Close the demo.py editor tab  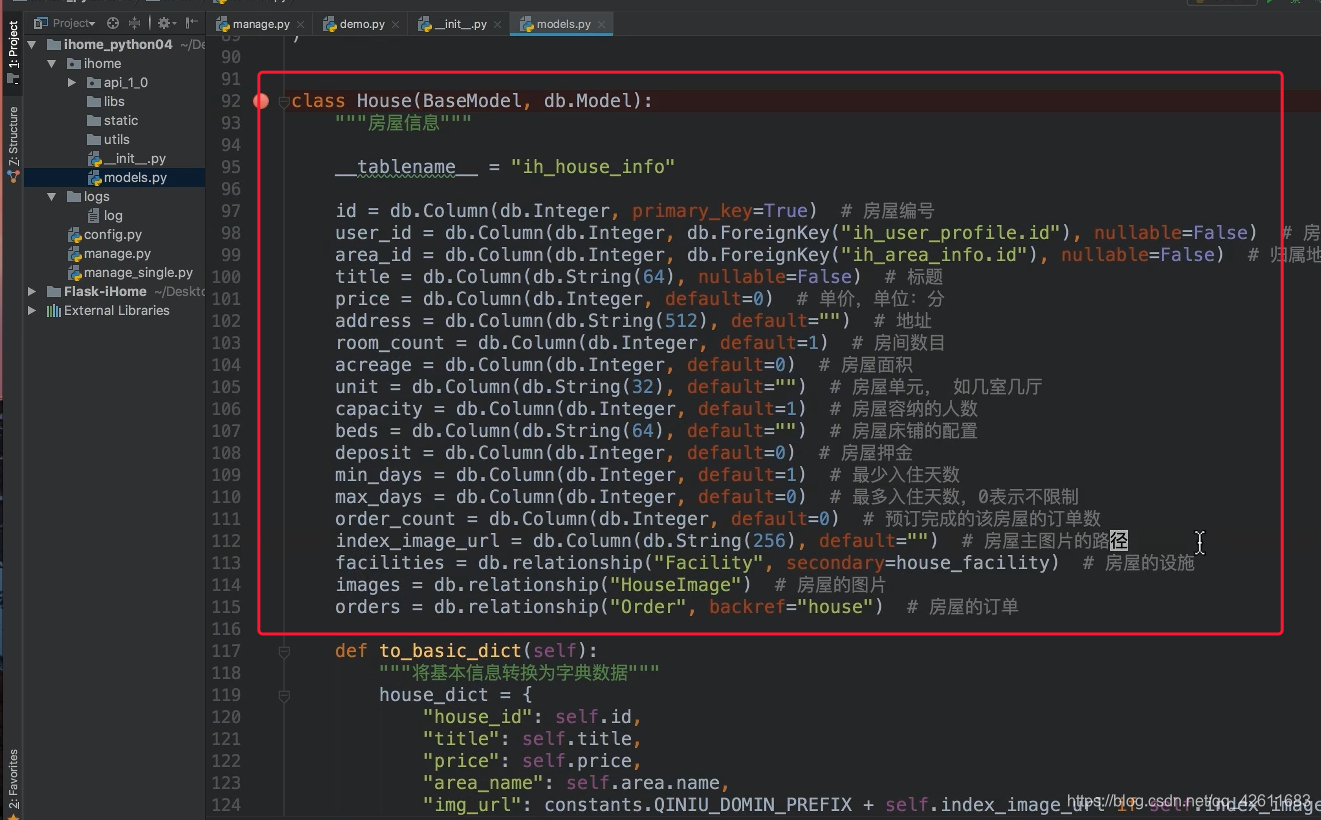394,24
